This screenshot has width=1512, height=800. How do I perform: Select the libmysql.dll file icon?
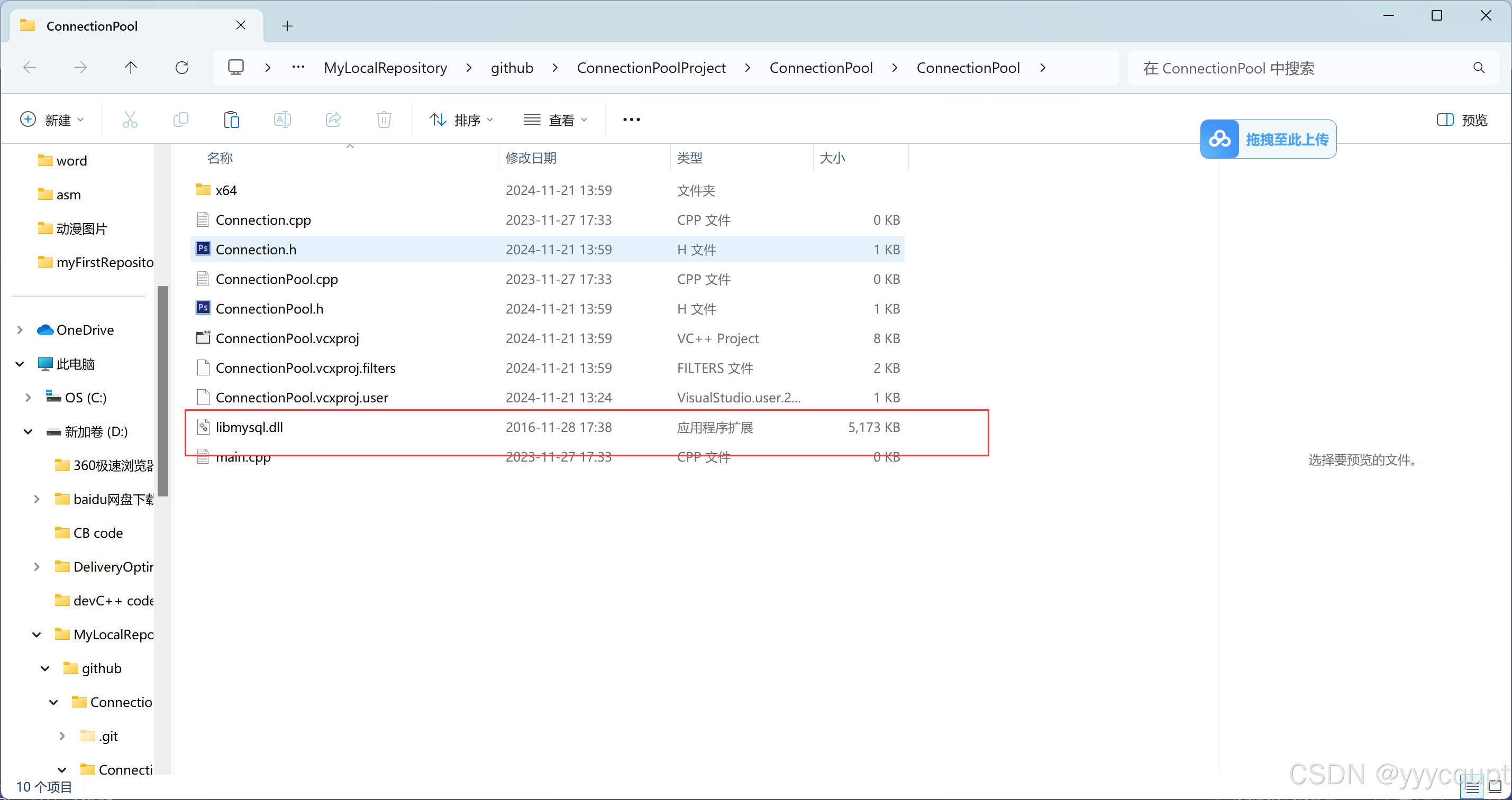tap(203, 427)
